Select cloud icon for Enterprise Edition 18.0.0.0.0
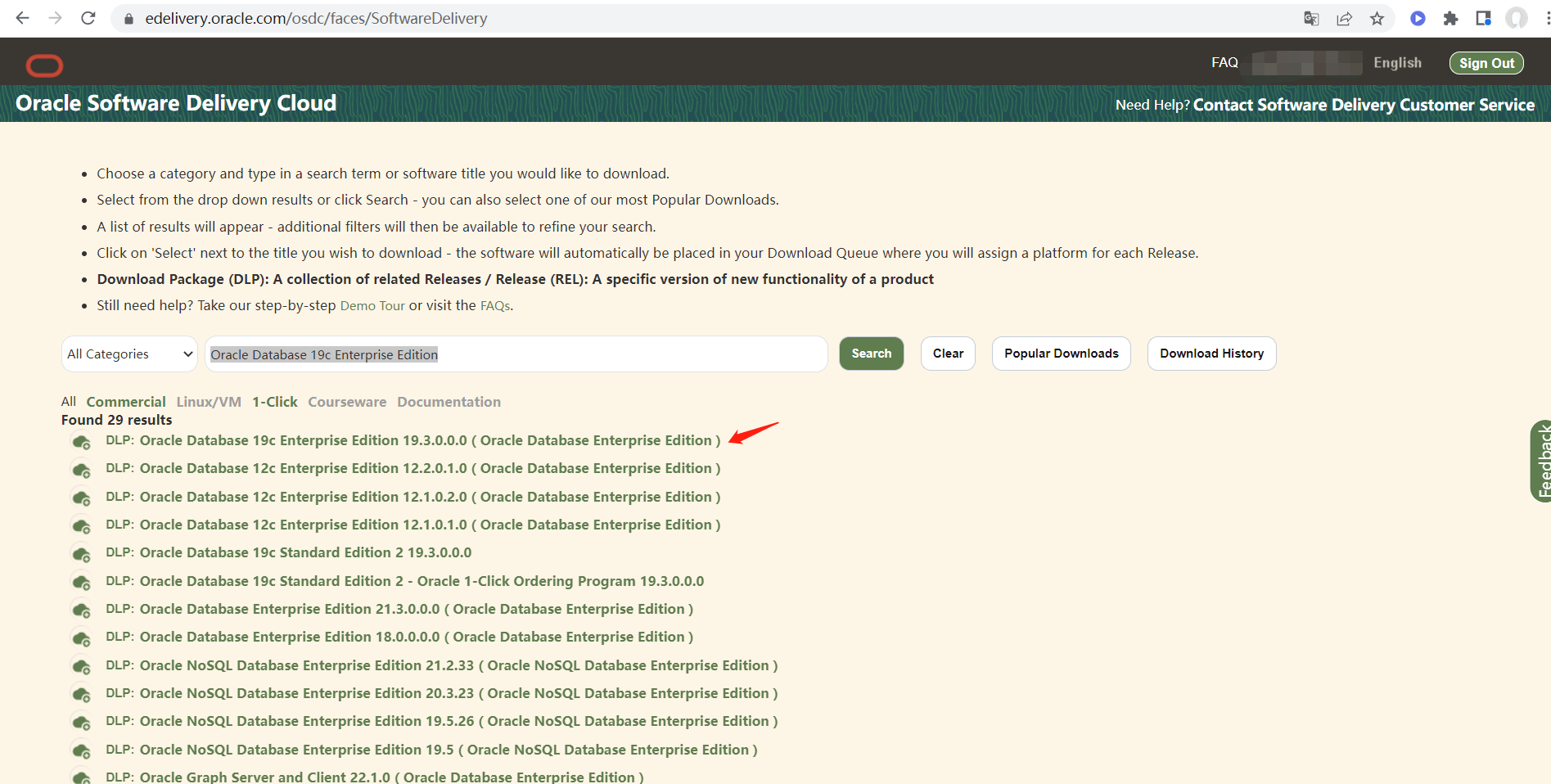 tap(81, 639)
